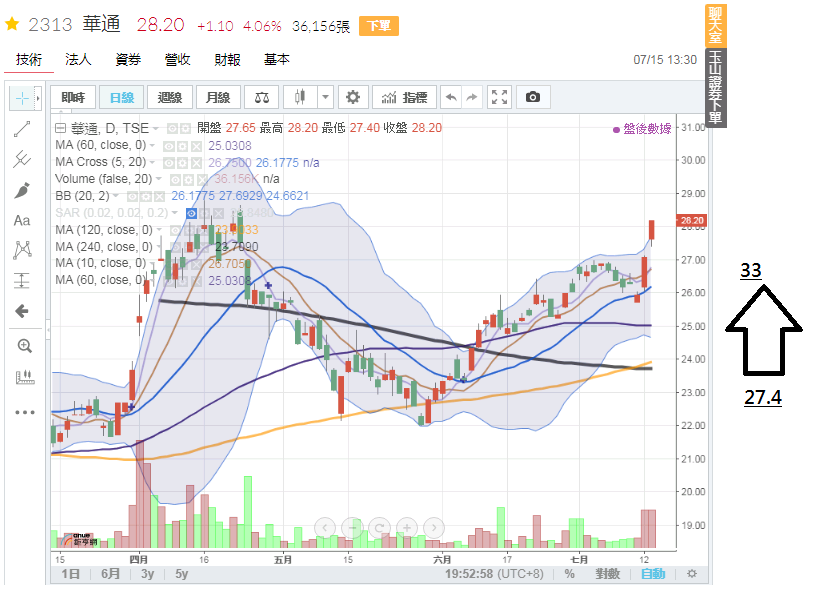Take a chart snapshot with camera icon
The image size is (830, 600).
tap(533, 97)
